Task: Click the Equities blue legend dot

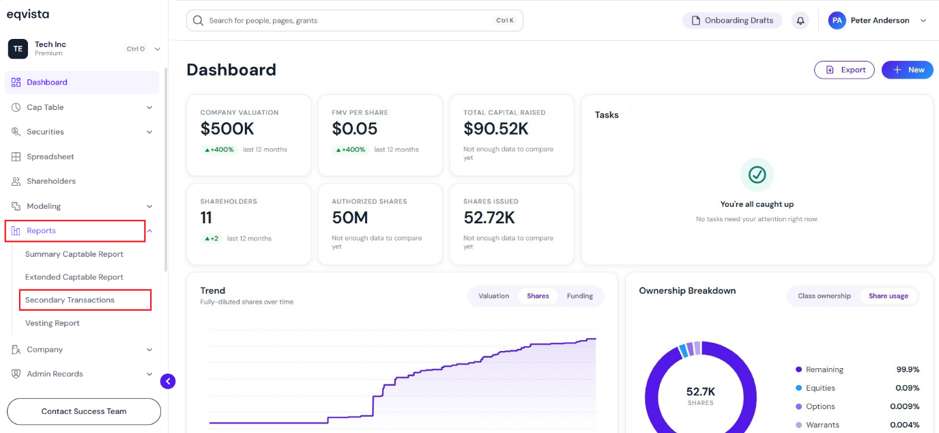Action: point(798,388)
